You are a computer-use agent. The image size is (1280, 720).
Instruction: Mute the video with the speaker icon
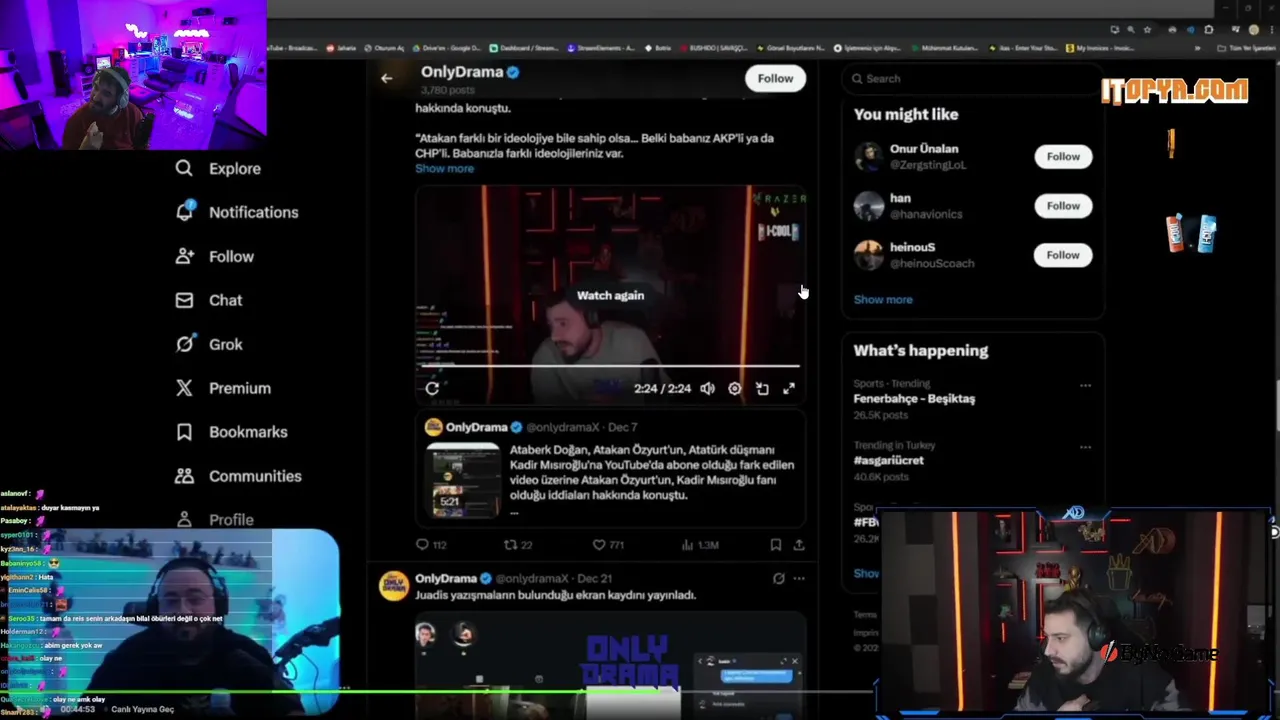[707, 388]
